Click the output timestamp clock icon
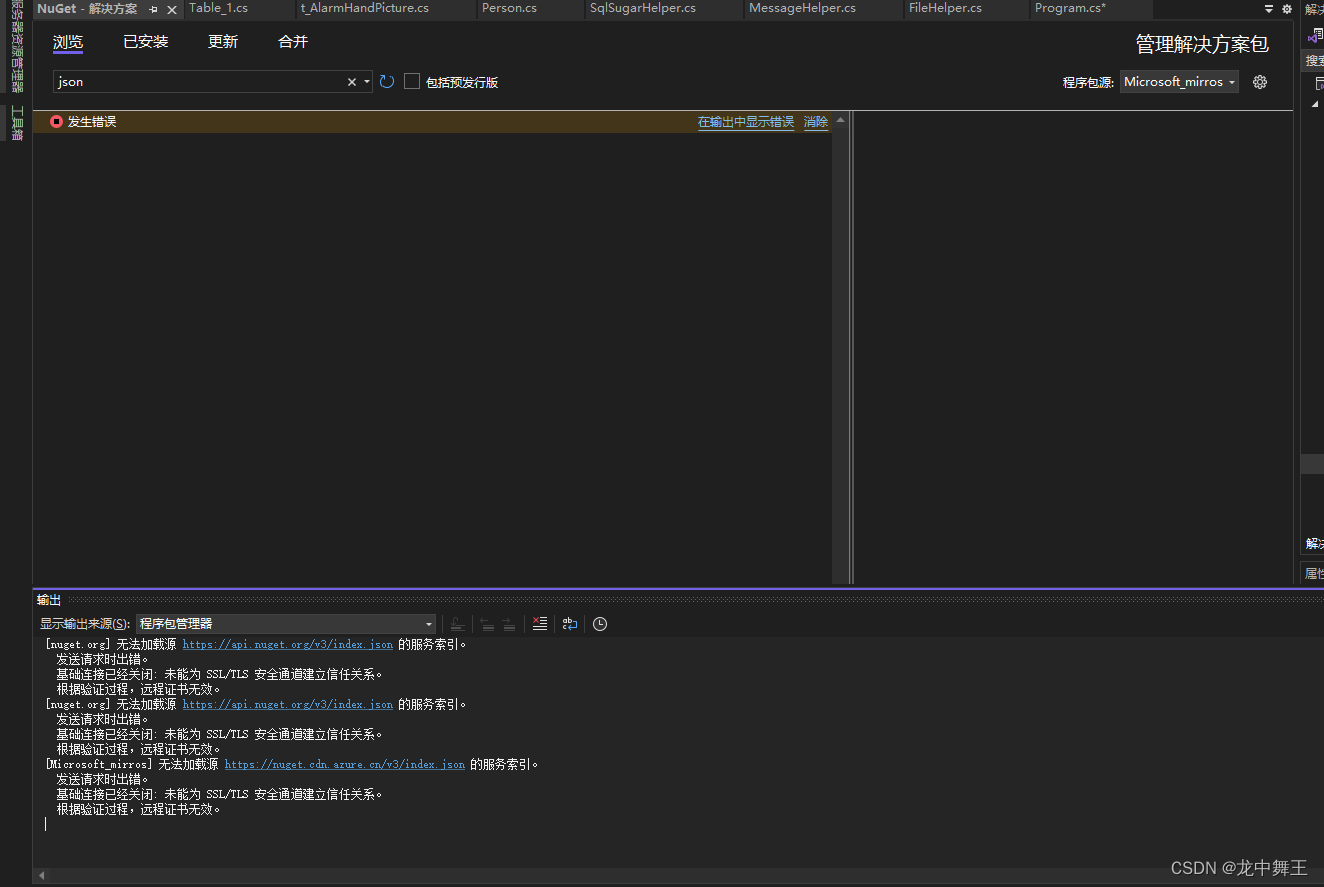This screenshot has width=1324, height=887. pyautogui.click(x=600, y=623)
